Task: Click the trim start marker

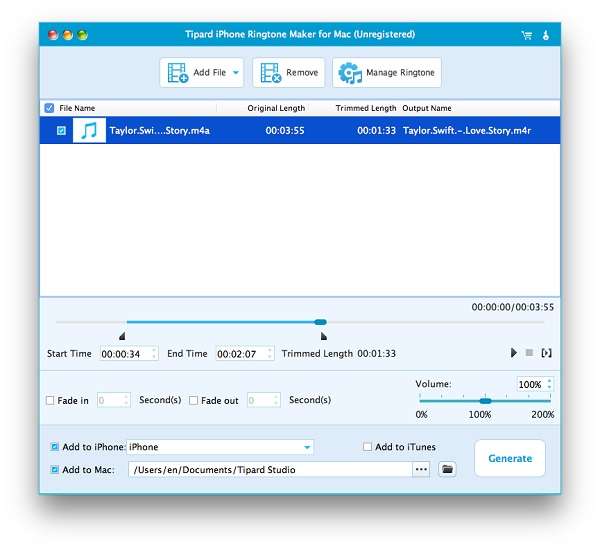Action: pyautogui.click(x=122, y=336)
